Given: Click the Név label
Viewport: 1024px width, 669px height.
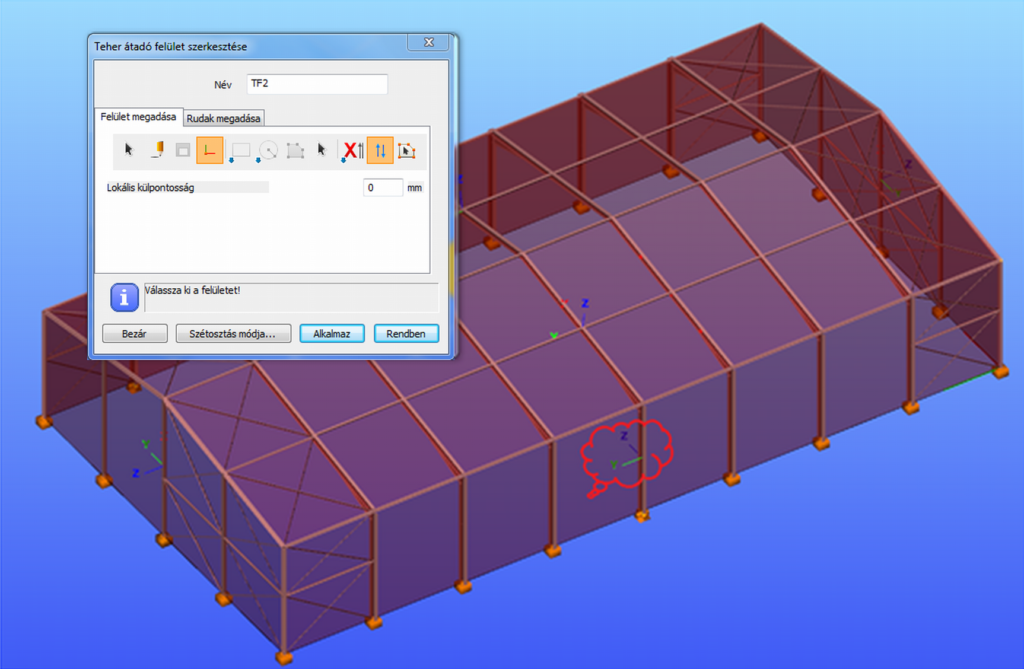Looking at the screenshot, I should pos(223,84).
